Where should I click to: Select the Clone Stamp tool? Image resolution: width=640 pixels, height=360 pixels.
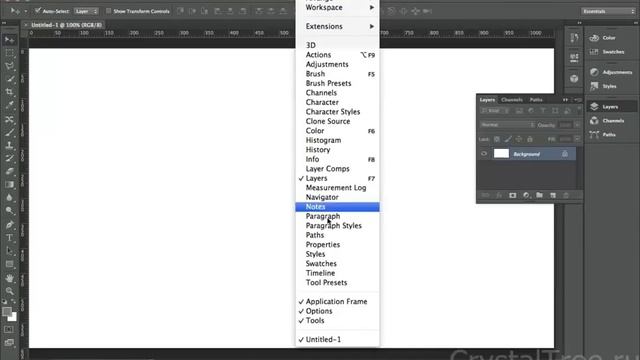pyautogui.click(x=9, y=145)
